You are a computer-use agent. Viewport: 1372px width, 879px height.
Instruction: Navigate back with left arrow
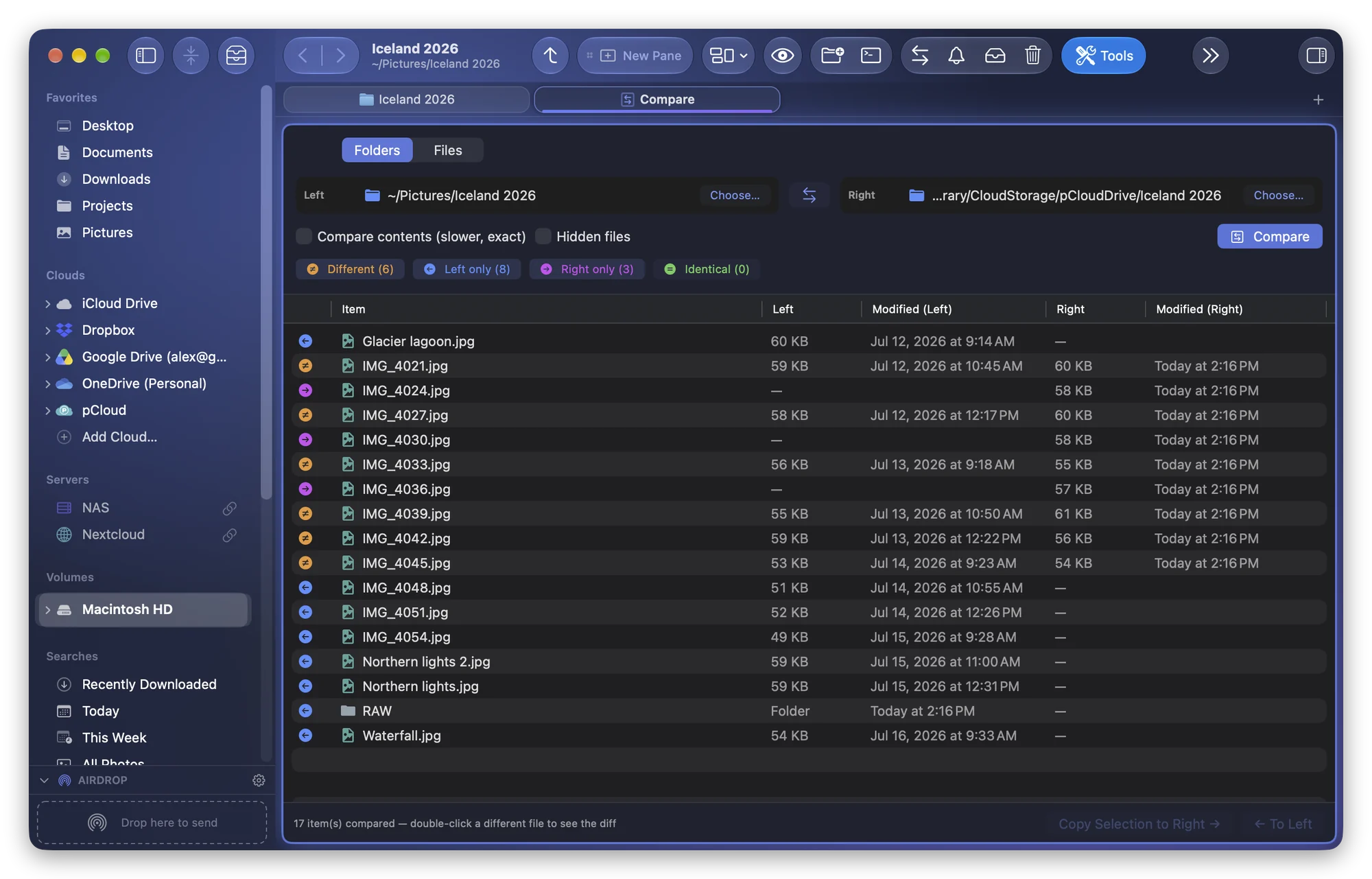(x=303, y=56)
